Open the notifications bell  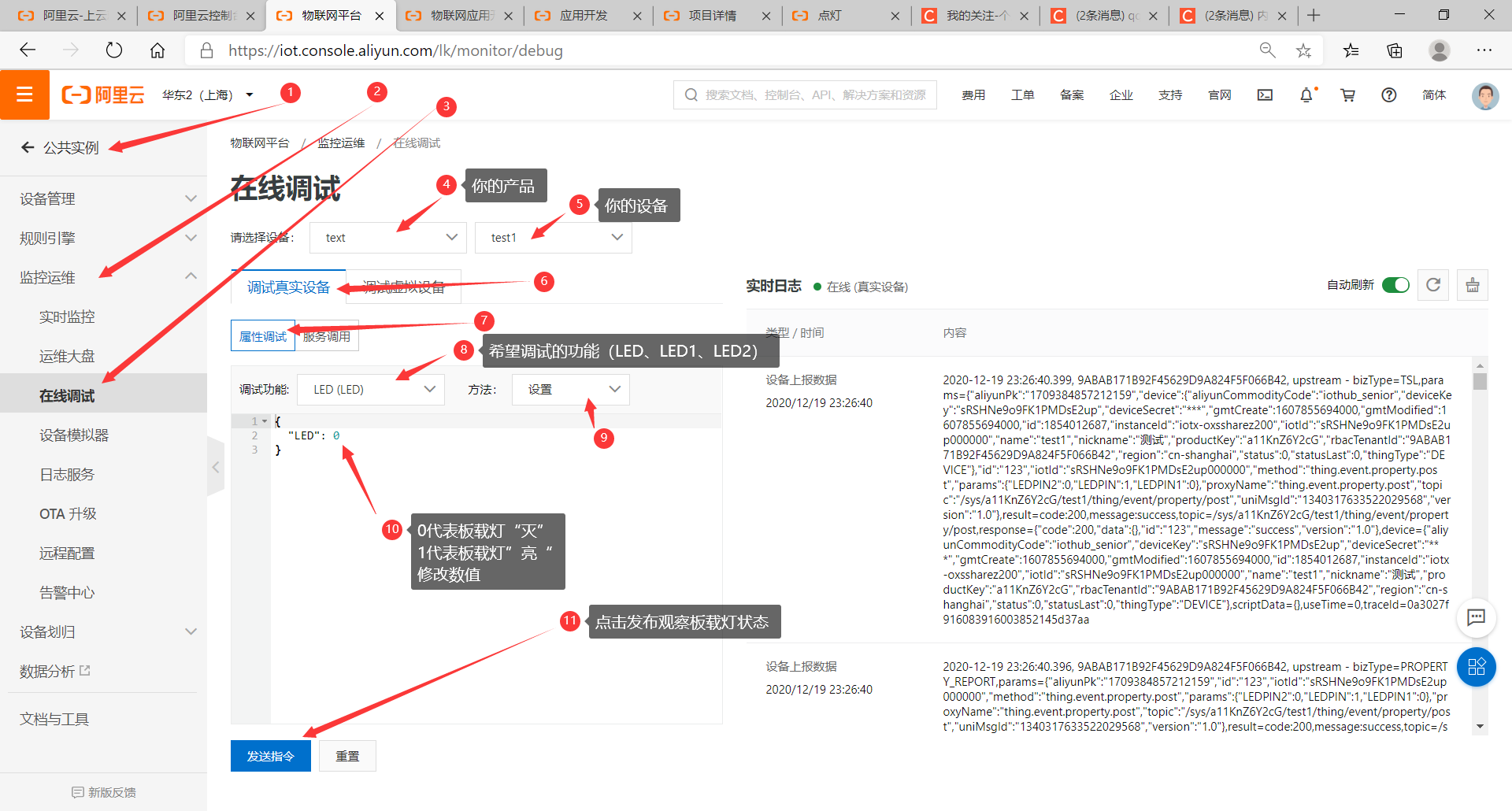[x=1306, y=94]
